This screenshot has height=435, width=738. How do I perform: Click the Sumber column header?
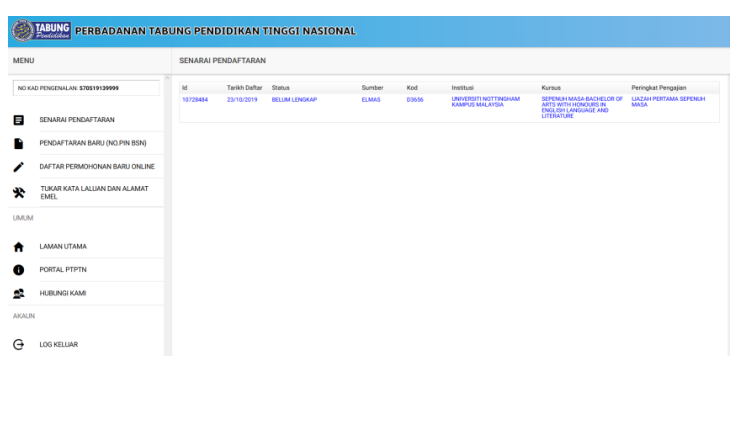point(372,88)
